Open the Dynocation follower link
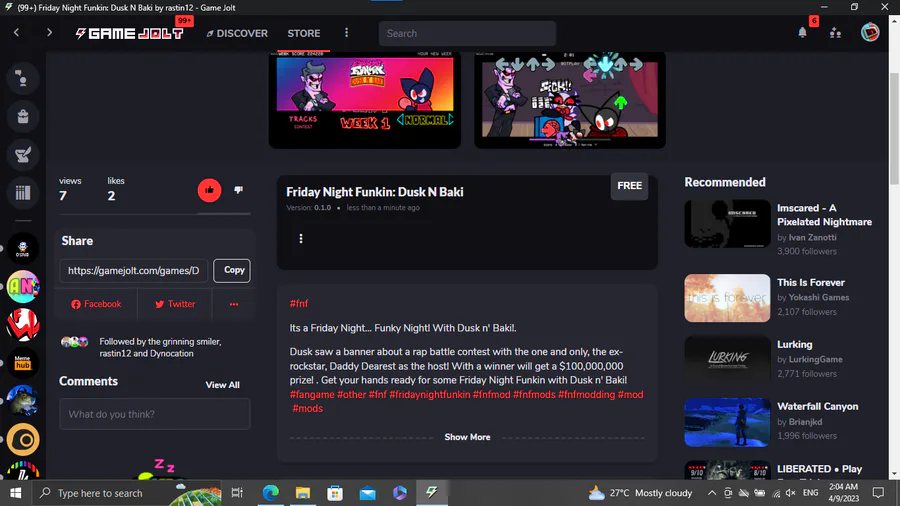The height and width of the screenshot is (506, 900). click(171, 353)
